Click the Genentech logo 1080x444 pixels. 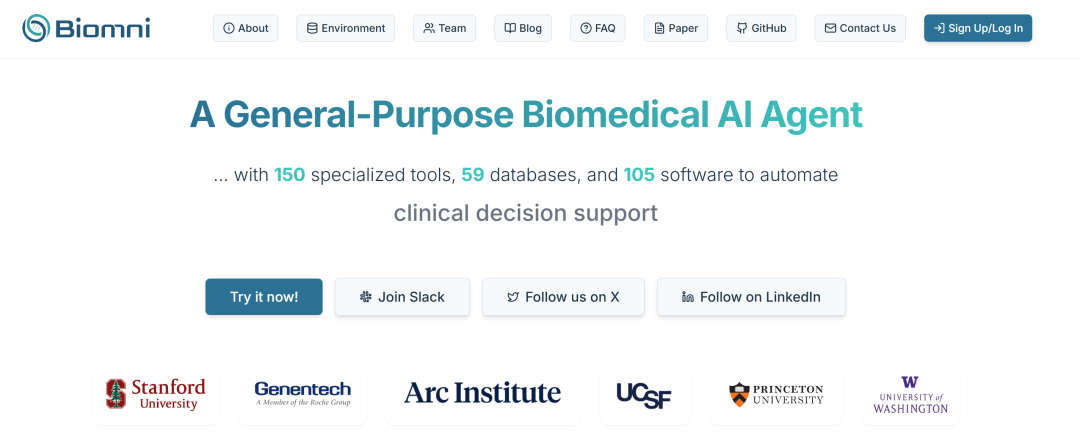click(302, 394)
